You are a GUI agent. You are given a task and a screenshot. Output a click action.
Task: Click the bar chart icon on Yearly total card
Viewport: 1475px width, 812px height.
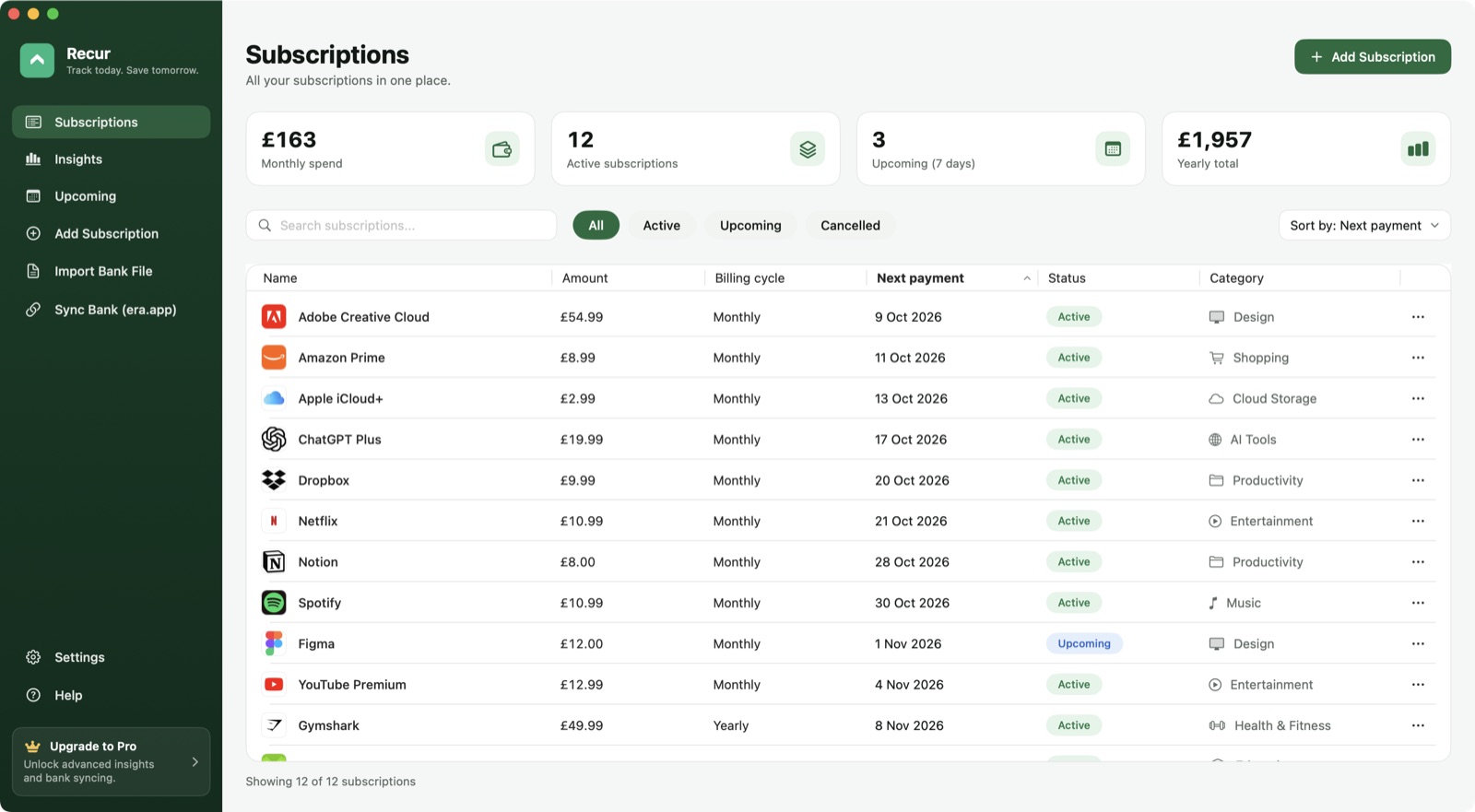click(1418, 149)
